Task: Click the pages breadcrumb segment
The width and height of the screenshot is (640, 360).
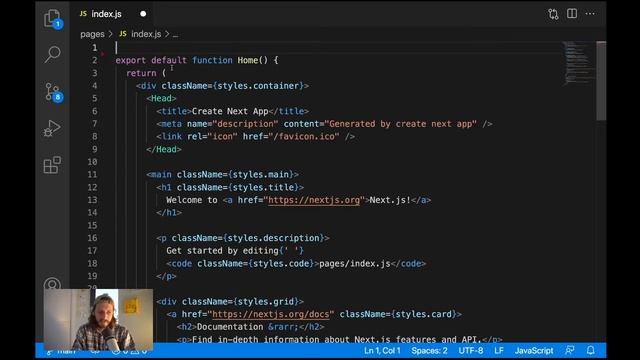Action: point(92,34)
